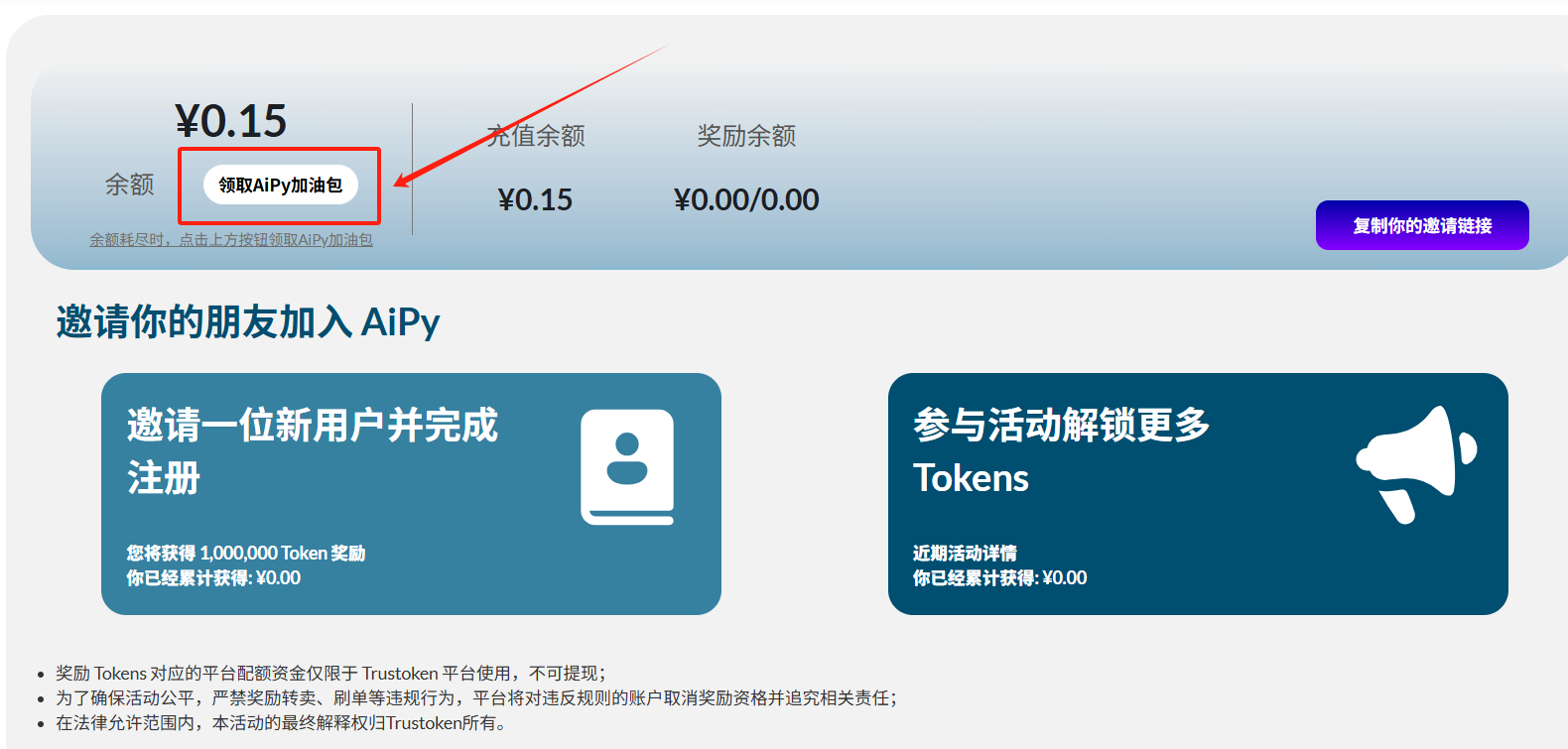This screenshot has height=749, width=1568.
Task: Click the ¥0.00/0.00 reward balance value
Action: click(x=746, y=199)
